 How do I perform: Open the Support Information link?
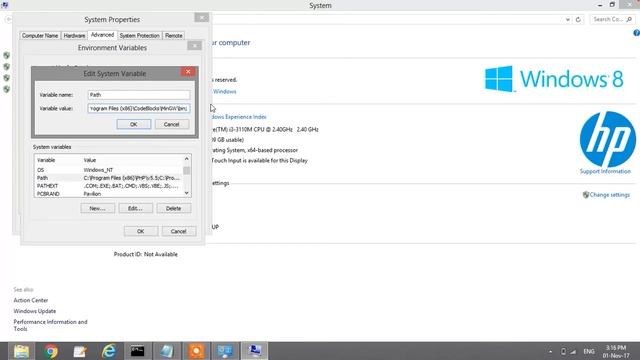tap(605, 171)
